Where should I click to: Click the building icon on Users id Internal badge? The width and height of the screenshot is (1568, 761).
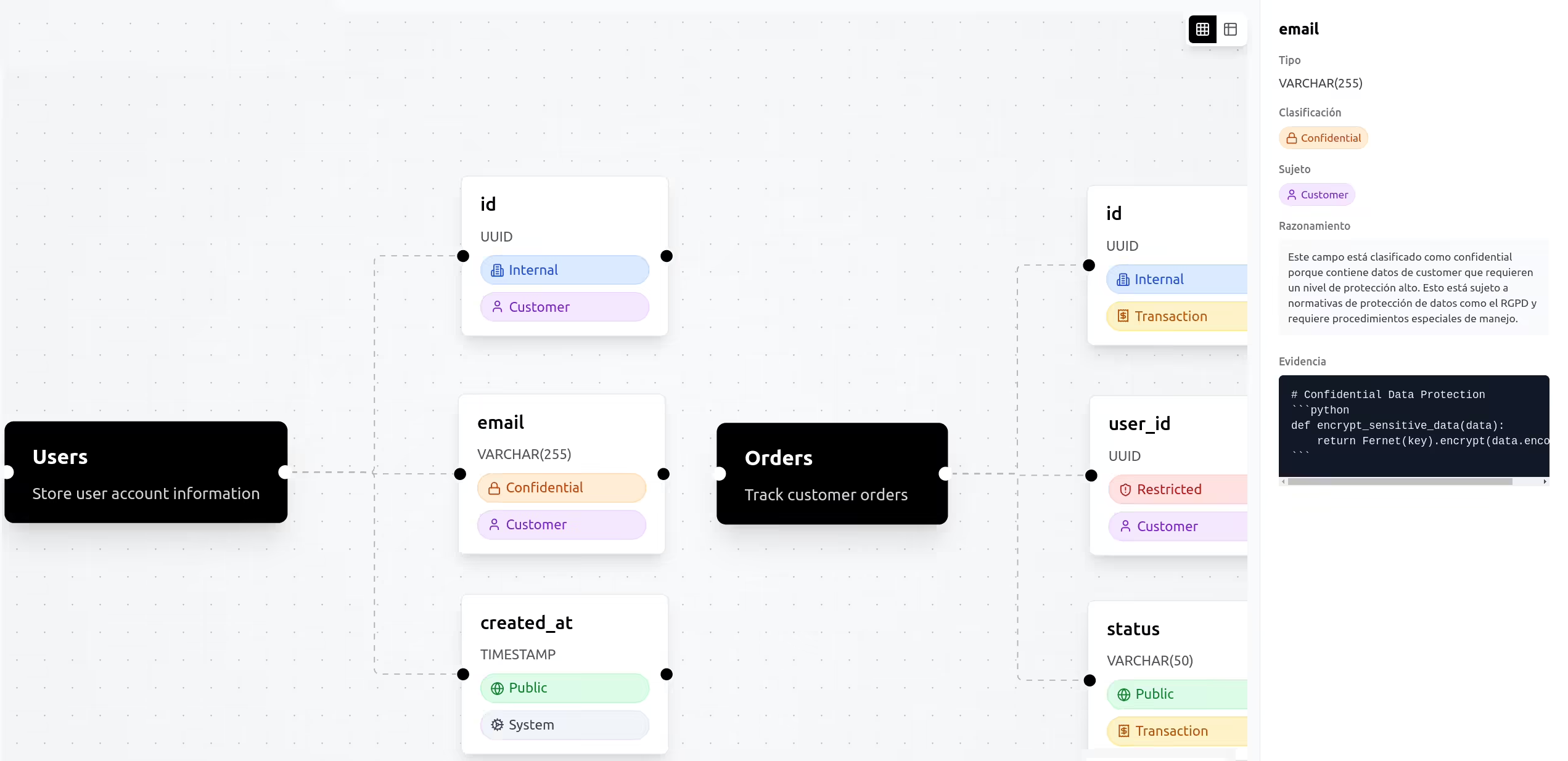[x=497, y=271]
